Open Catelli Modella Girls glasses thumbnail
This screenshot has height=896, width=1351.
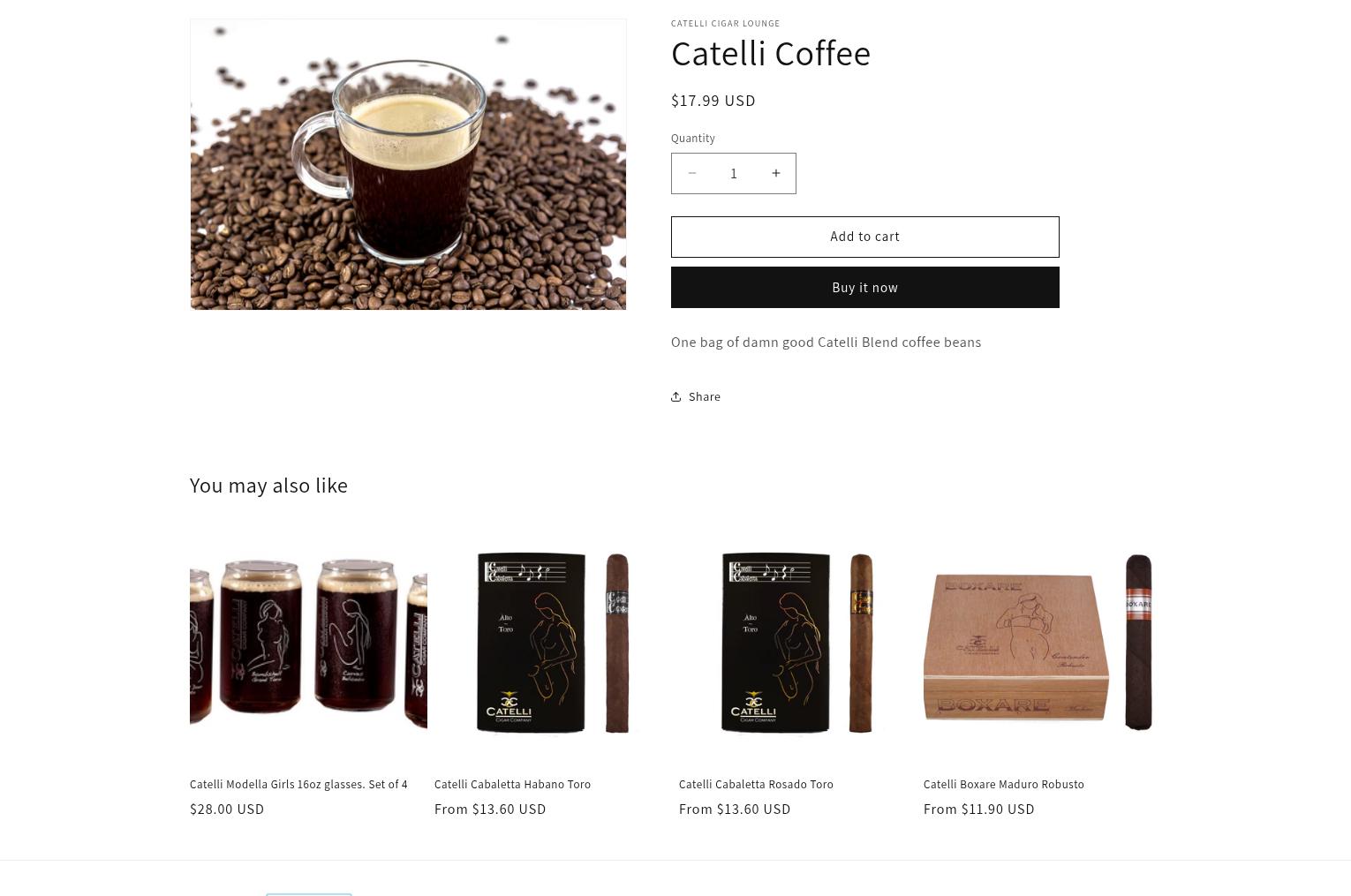[x=308, y=643]
